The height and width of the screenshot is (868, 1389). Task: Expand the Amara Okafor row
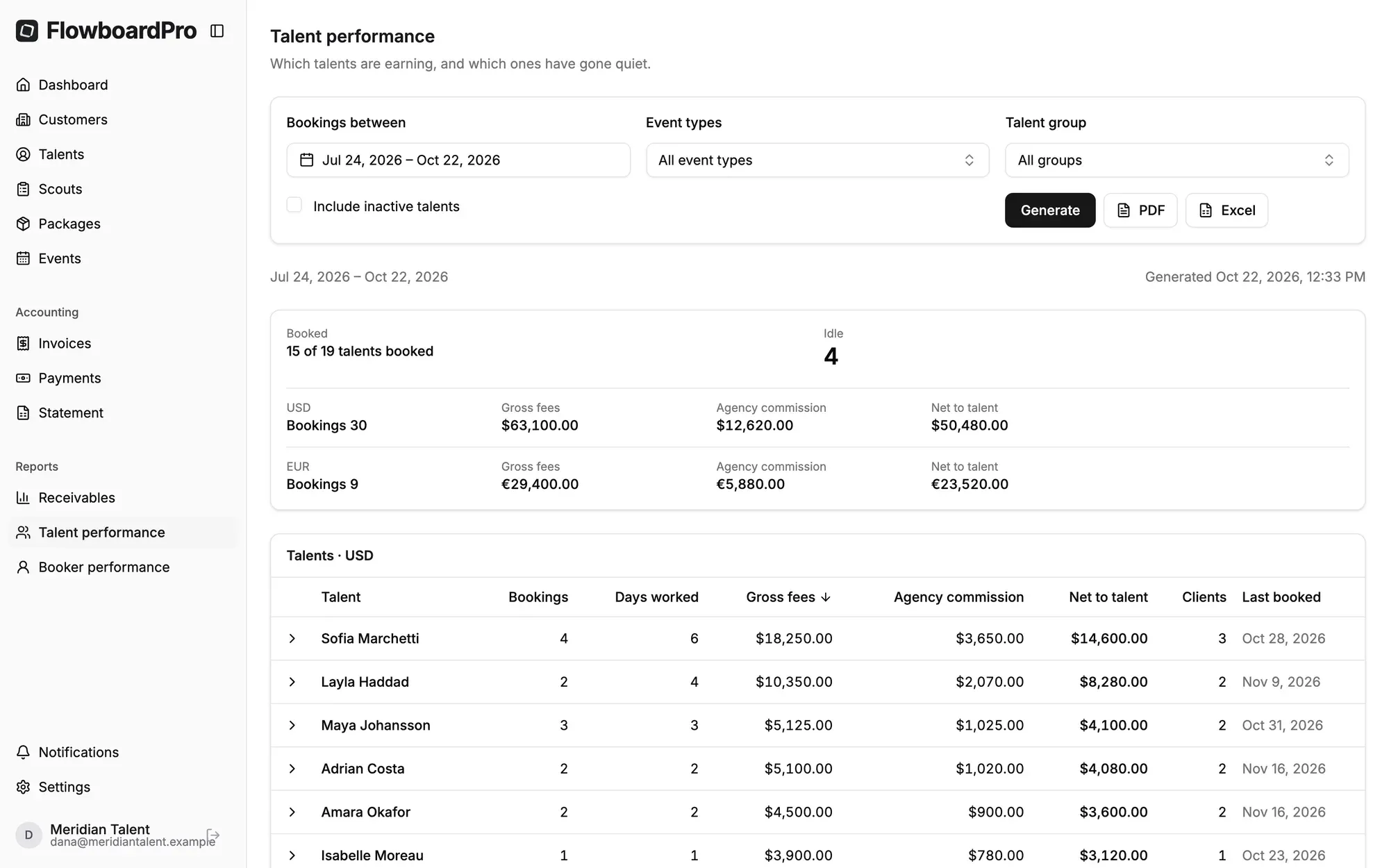click(292, 812)
